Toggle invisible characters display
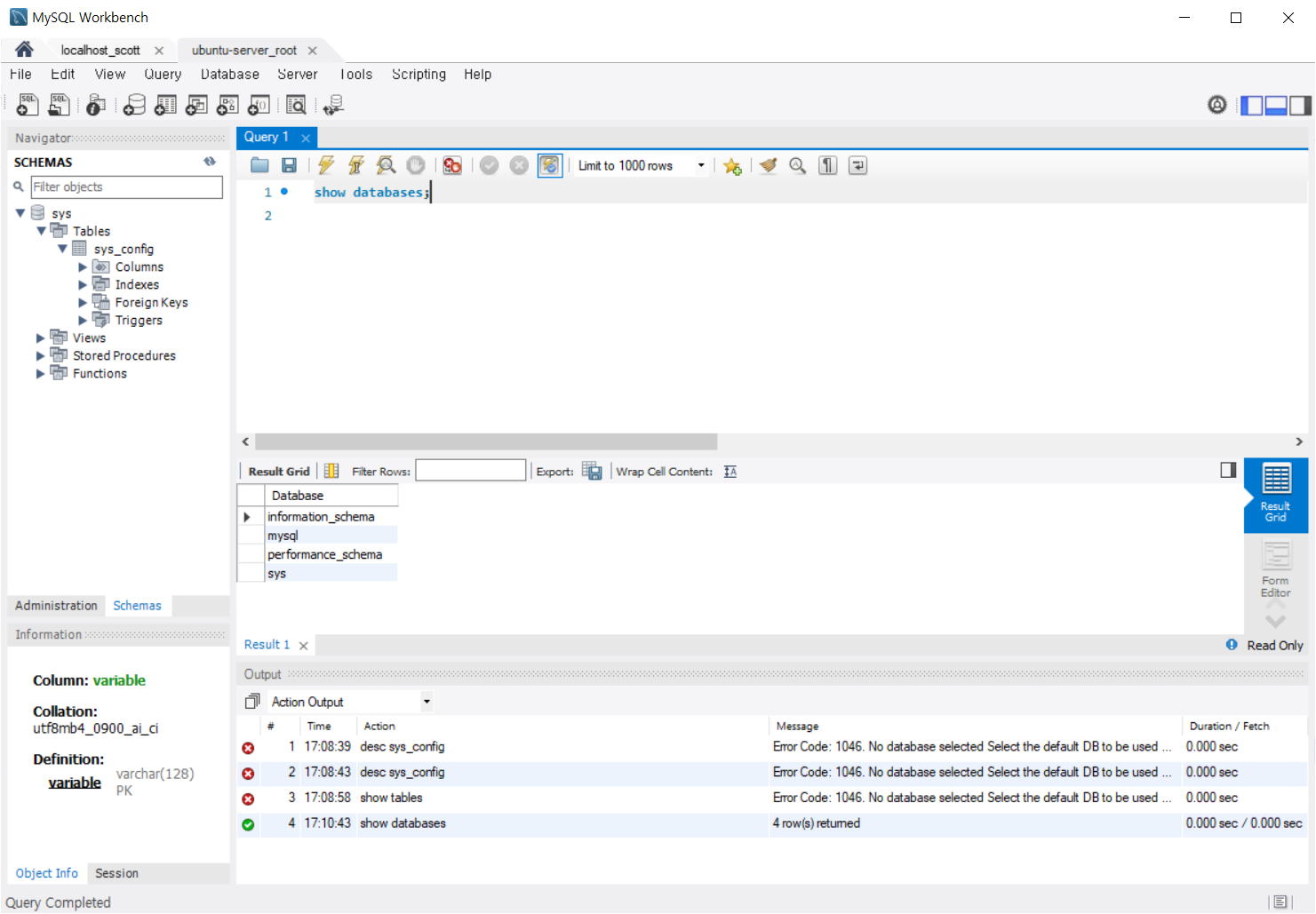1316x914 pixels. click(x=827, y=165)
